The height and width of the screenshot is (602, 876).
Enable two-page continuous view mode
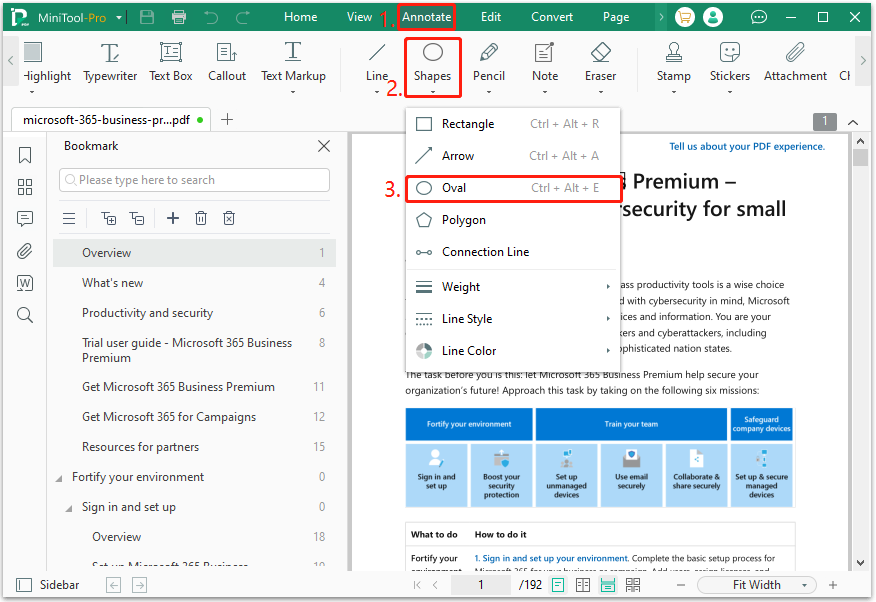click(633, 585)
